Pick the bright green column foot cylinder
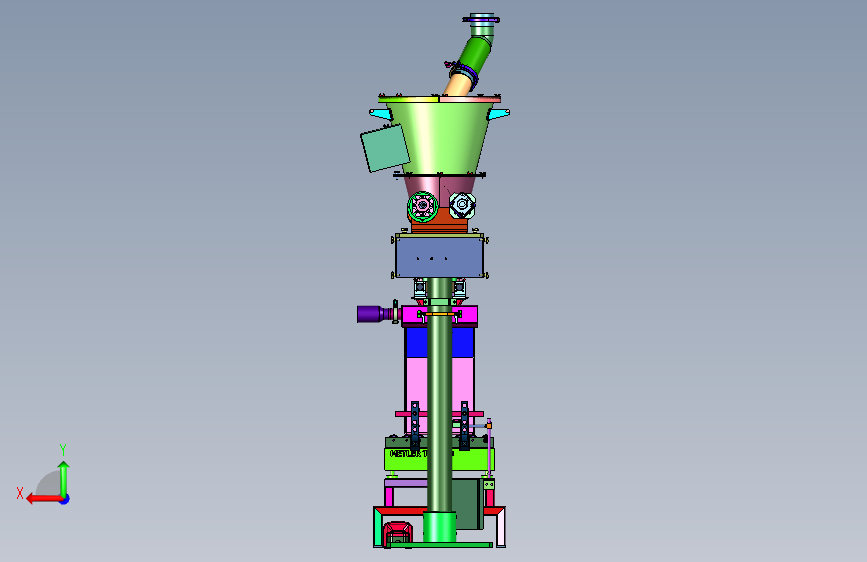 click(440, 527)
